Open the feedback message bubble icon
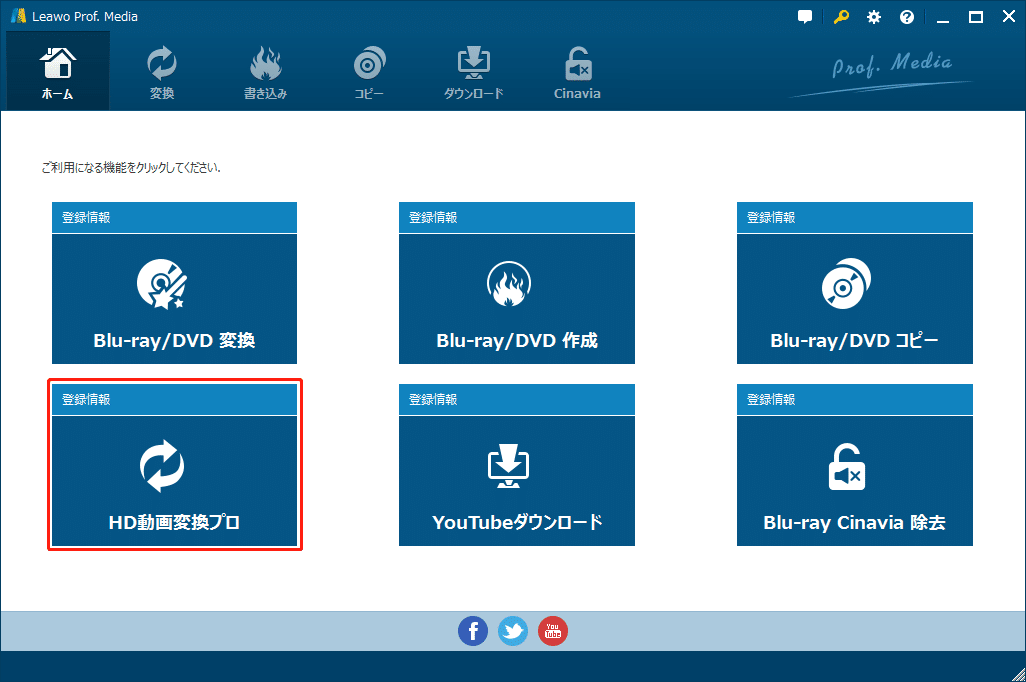Viewport: 1026px width, 682px height. 805,16
